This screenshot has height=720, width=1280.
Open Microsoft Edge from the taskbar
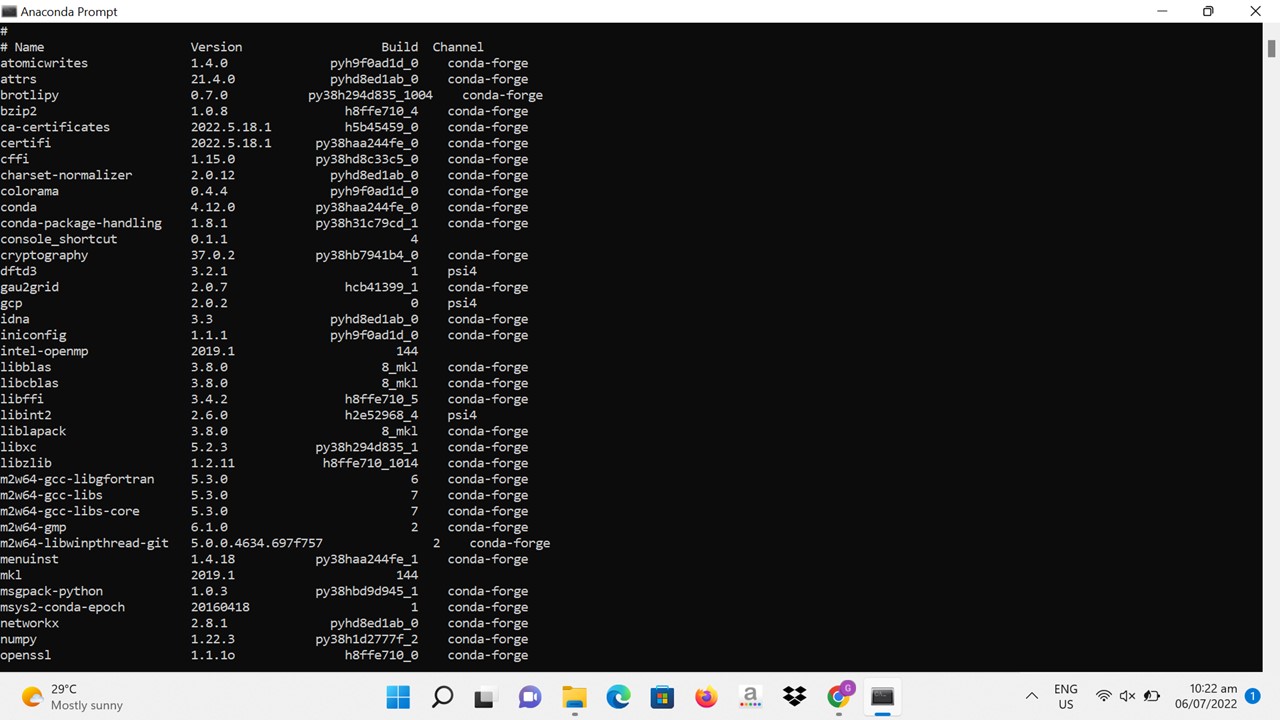click(x=618, y=697)
